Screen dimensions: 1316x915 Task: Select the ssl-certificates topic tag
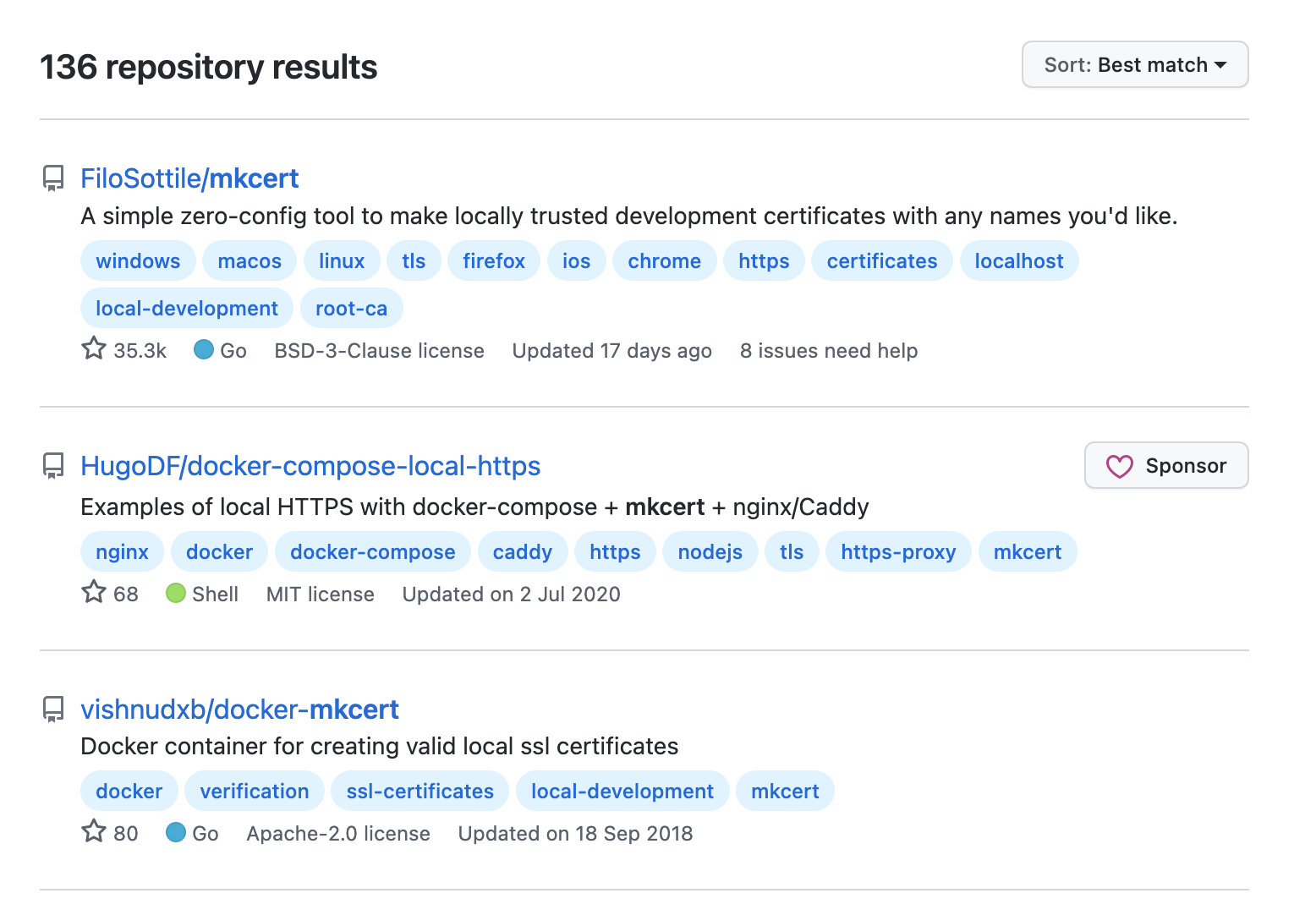point(419,792)
